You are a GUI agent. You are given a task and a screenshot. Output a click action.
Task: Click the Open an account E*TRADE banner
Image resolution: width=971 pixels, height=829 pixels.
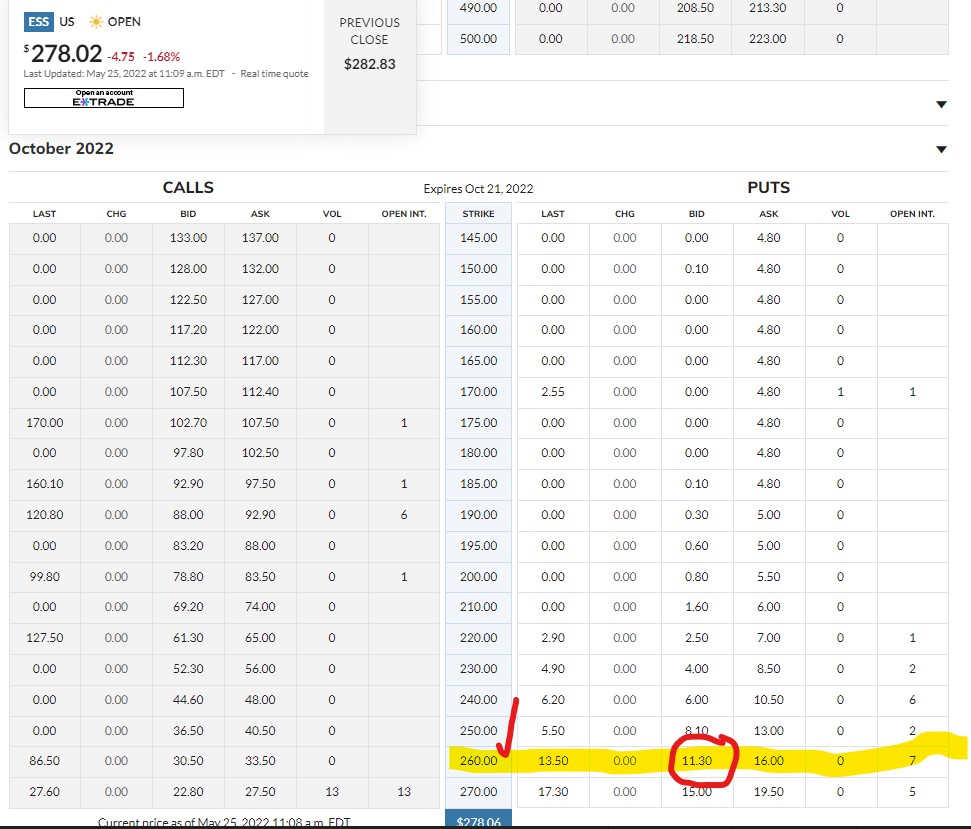pyautogui.click(x=104, y=97)
